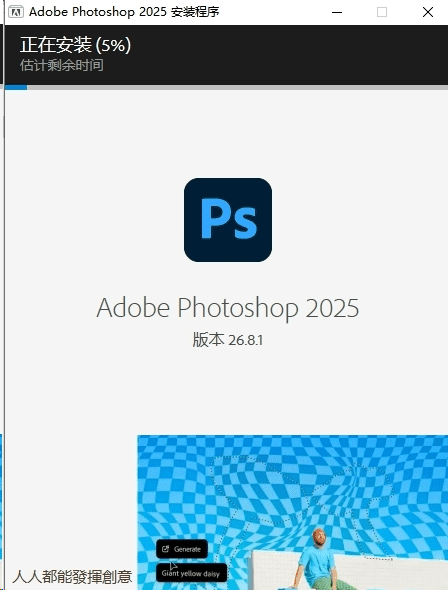Screen dimensions: 448x590
Task: Close the Photoshop 2025 installer window
Action: (x=428, y=12)
